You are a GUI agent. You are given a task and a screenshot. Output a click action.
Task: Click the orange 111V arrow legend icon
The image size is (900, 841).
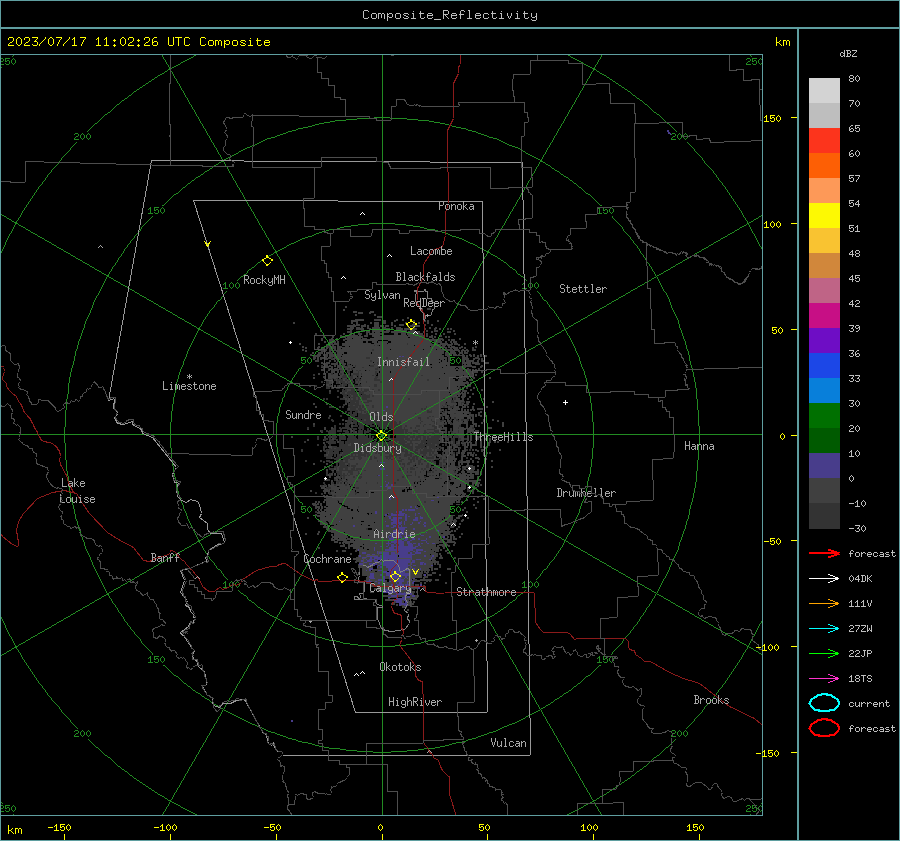point(824,603)
